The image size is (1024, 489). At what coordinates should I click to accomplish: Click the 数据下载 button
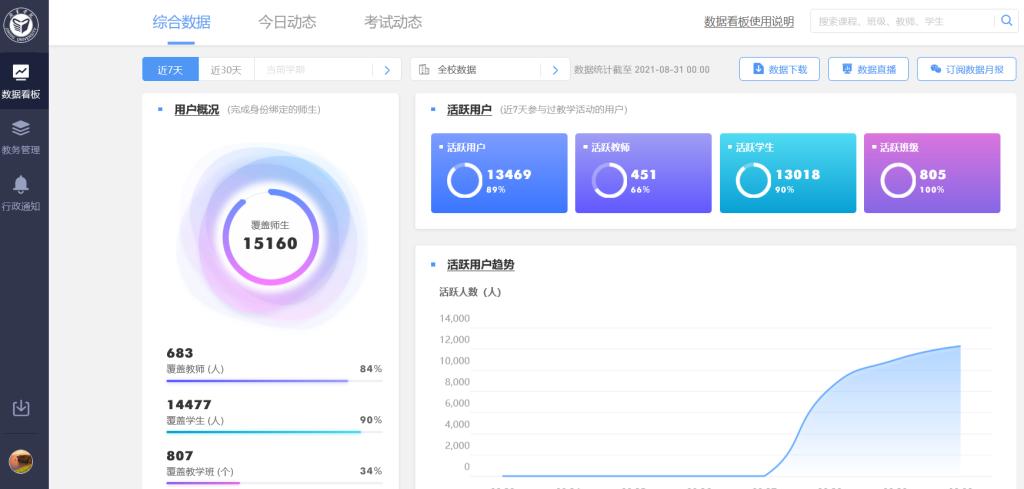coord(780,69)
